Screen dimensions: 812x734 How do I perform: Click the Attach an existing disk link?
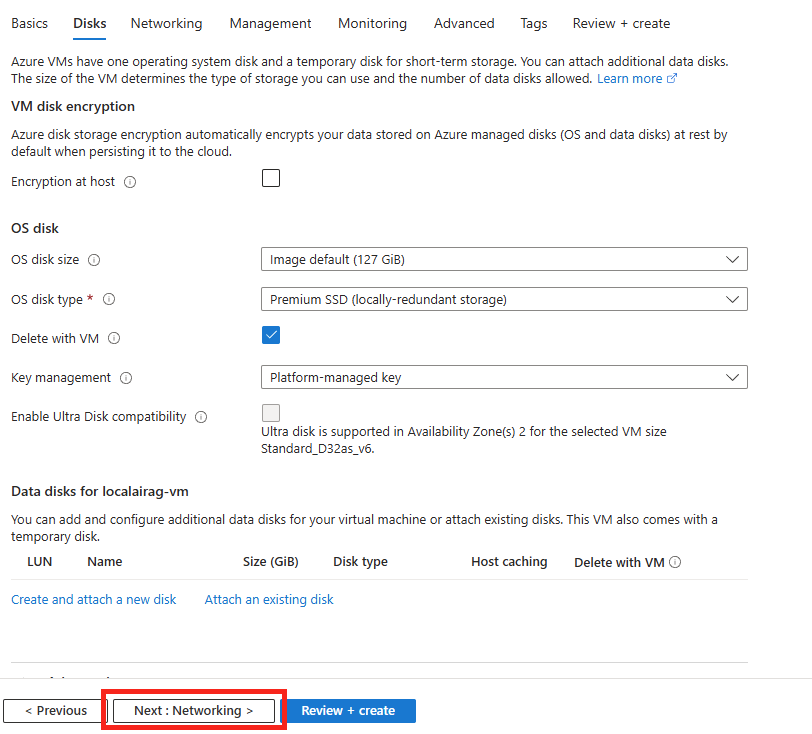point(269,600)
